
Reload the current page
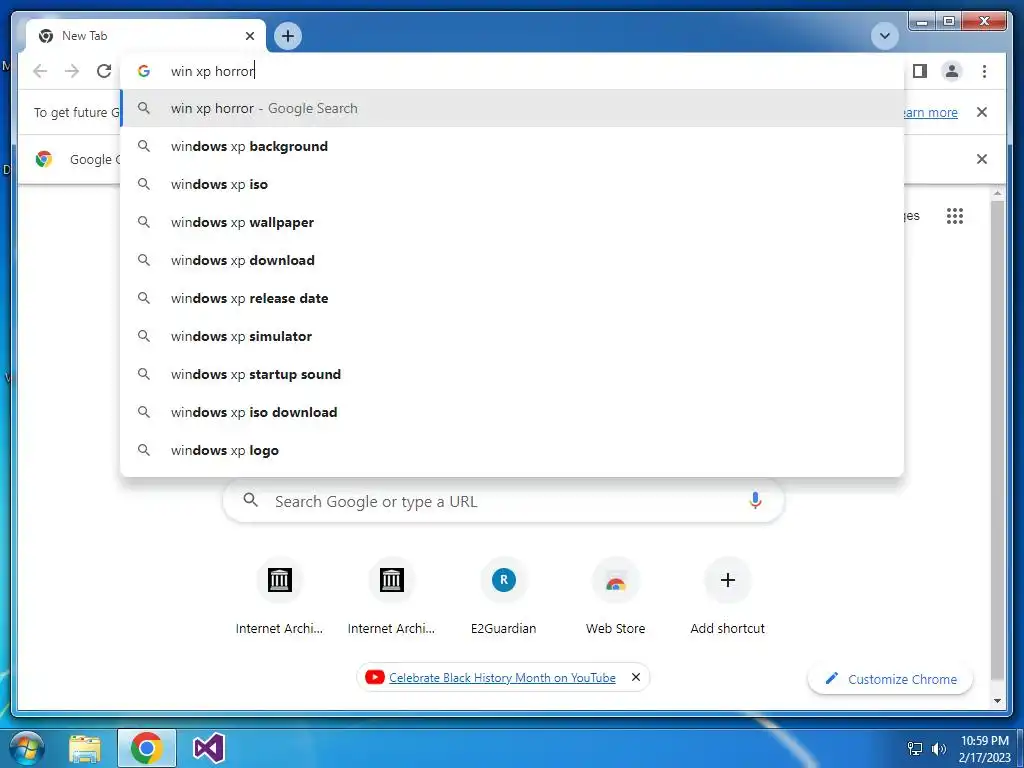[x=104, y=71]
